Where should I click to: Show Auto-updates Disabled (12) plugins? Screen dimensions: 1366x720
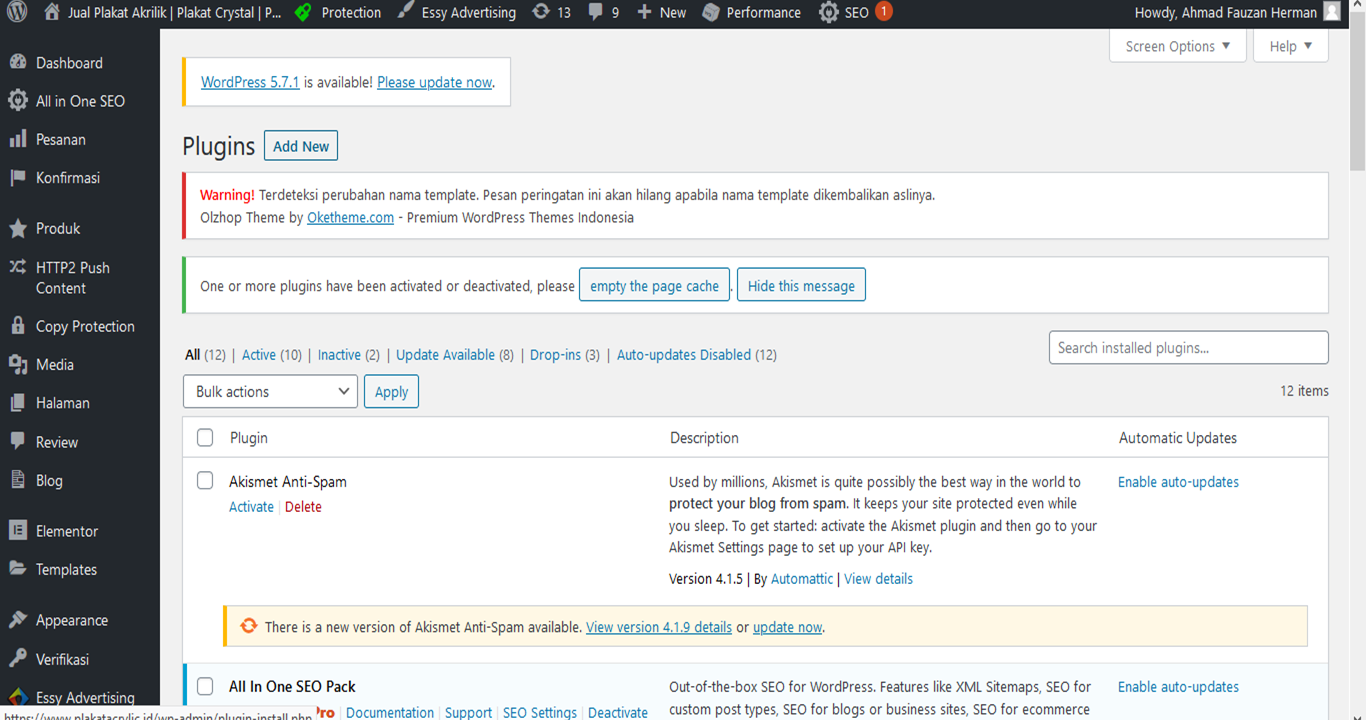pyautogui.click(x=697, y=355)
